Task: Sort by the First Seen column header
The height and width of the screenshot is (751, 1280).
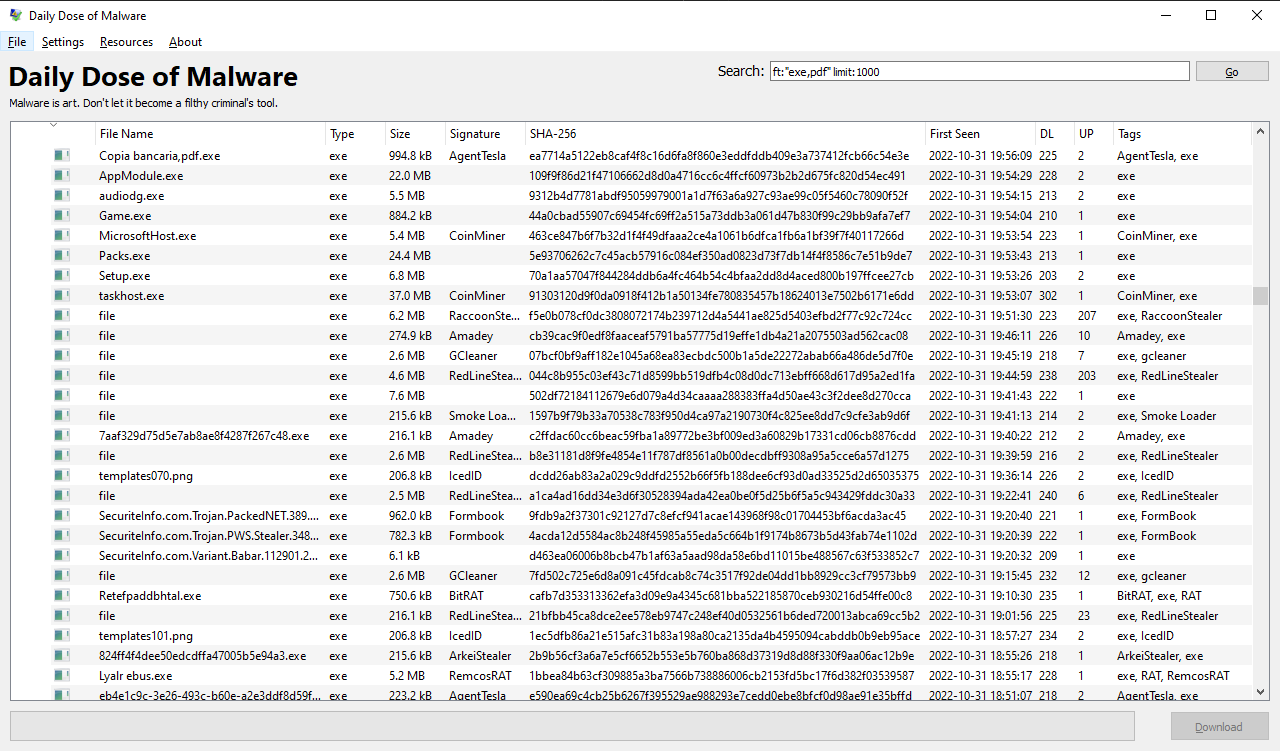Action: point(980,134)
